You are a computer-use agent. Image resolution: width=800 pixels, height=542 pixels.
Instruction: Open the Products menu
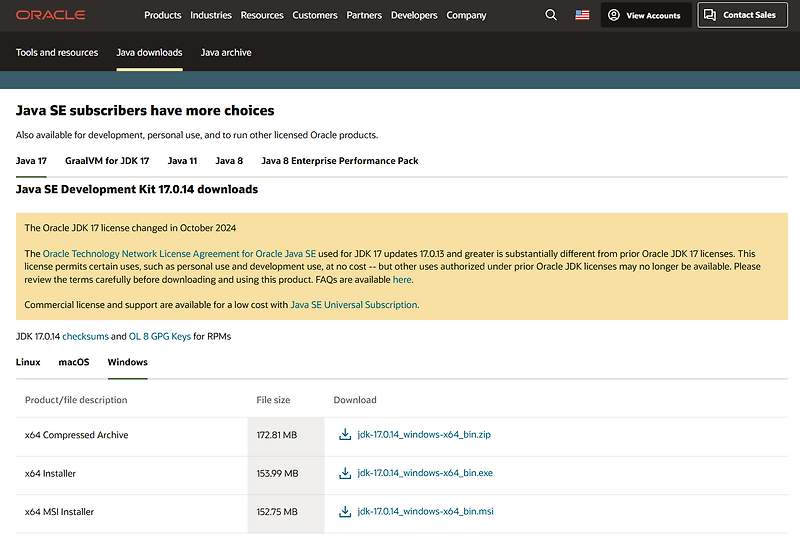tap(163, 15)
